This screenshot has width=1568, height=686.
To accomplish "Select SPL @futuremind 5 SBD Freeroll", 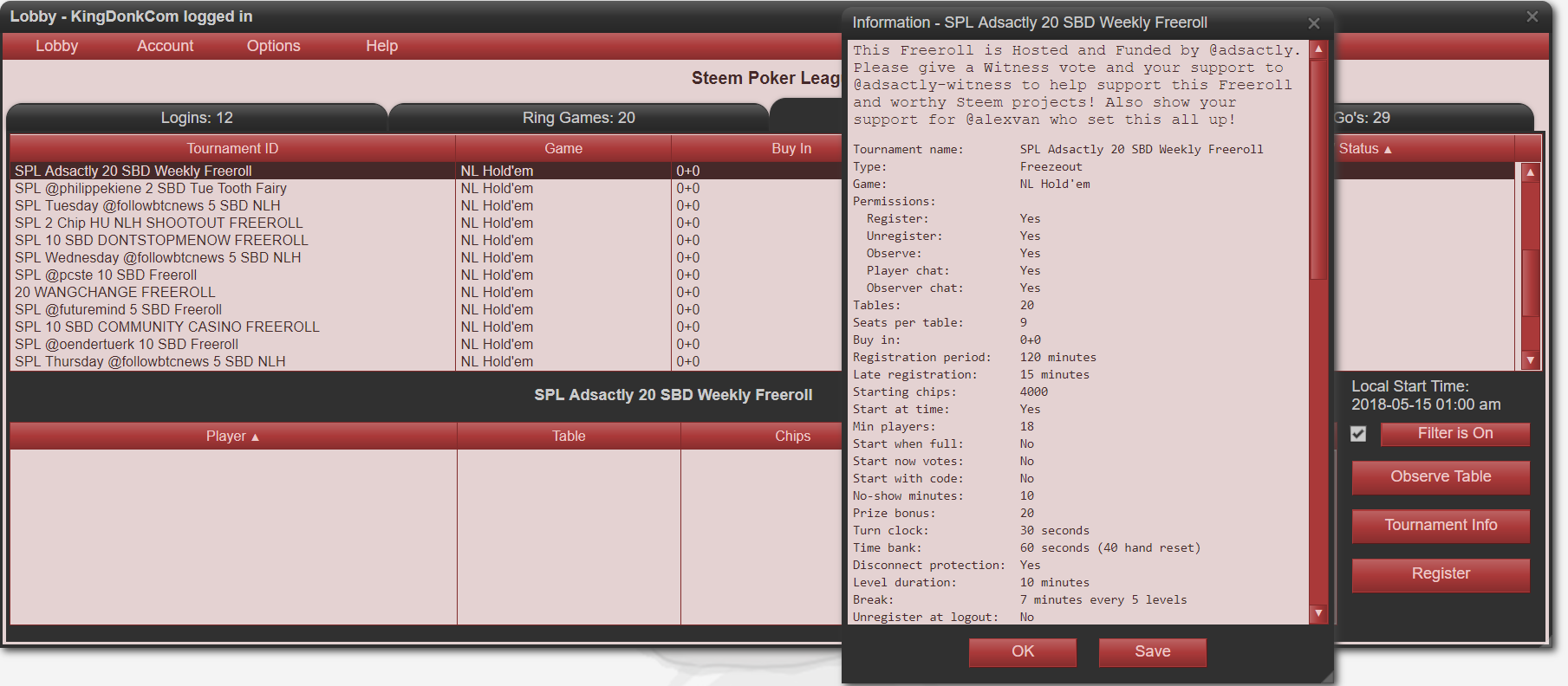I will 426,310.
